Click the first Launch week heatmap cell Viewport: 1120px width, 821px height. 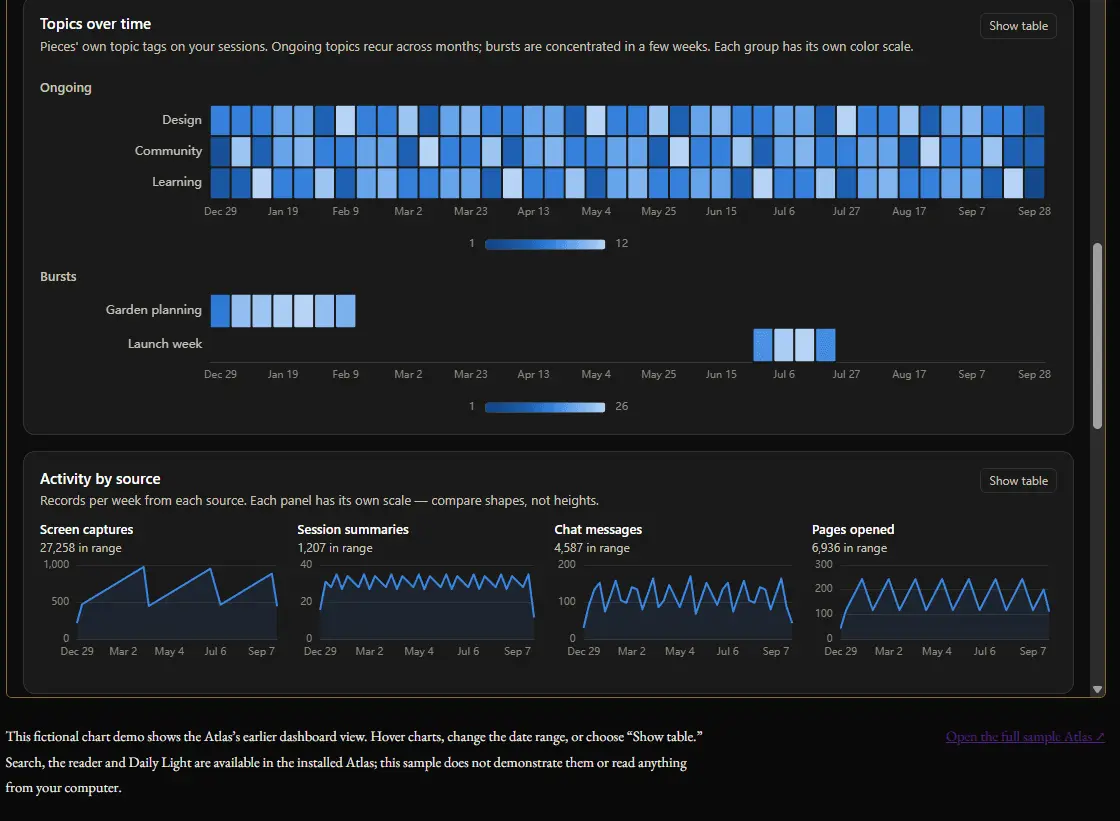click(763, 345)
